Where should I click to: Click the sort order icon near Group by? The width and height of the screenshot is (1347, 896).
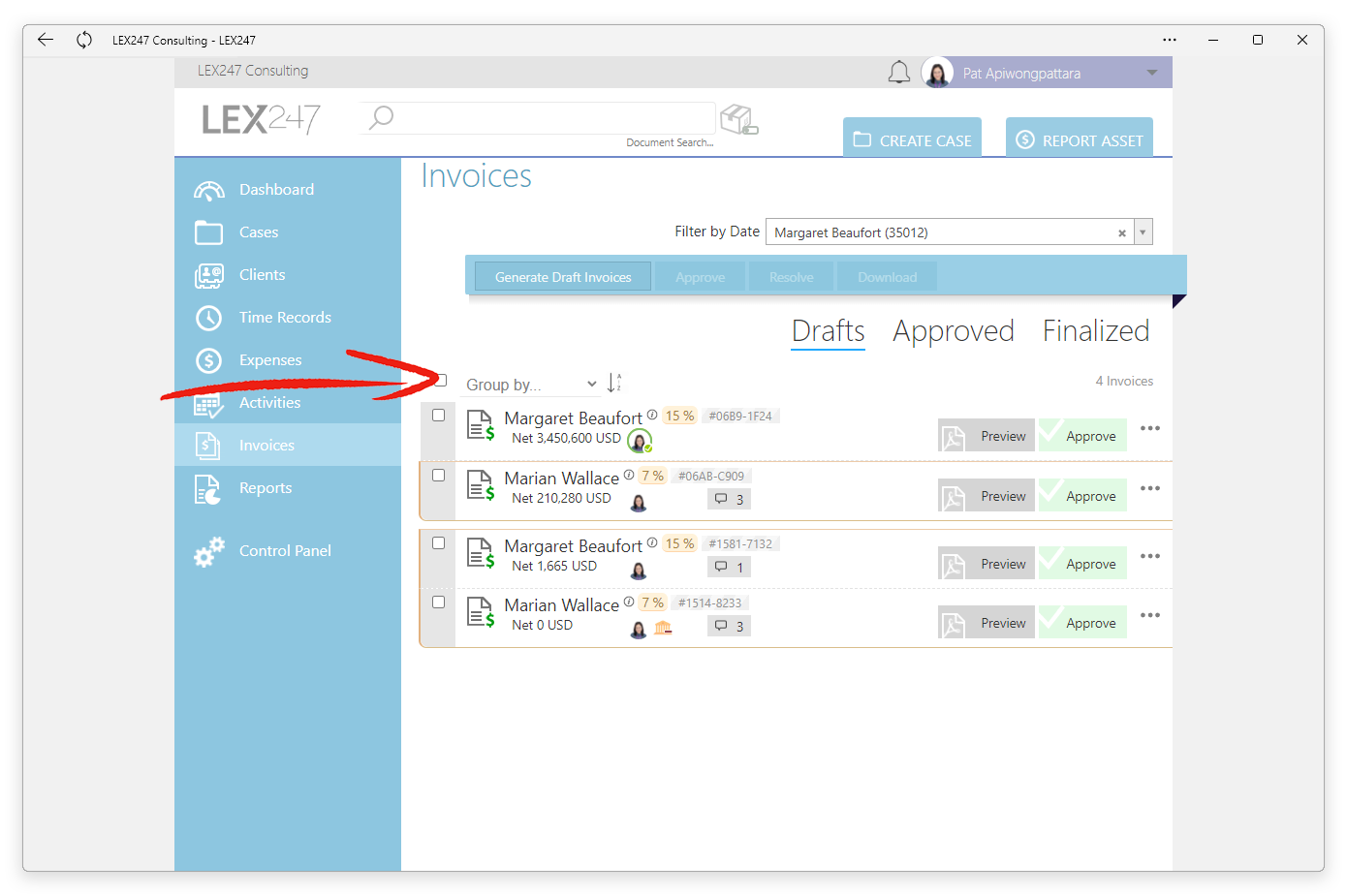(x=613, y=383)
